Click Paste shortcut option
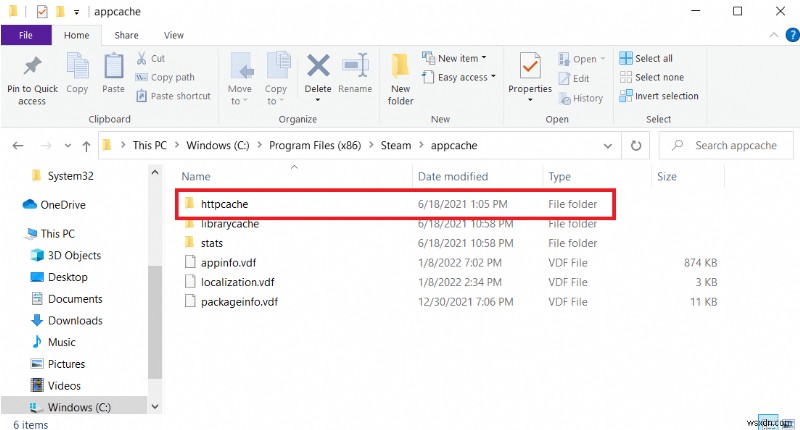Image resolution: width=800 pixels, height=430 pixels. click(x=173, y=96)
